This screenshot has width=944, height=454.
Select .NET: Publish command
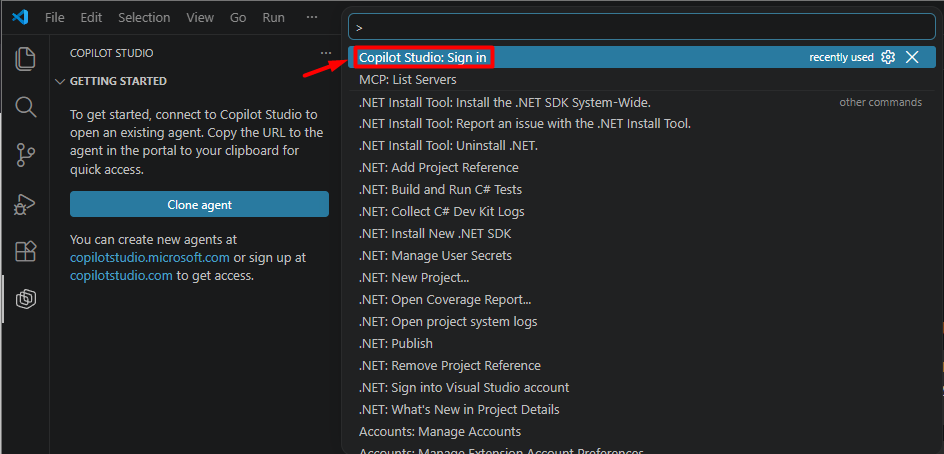point(642,343)
